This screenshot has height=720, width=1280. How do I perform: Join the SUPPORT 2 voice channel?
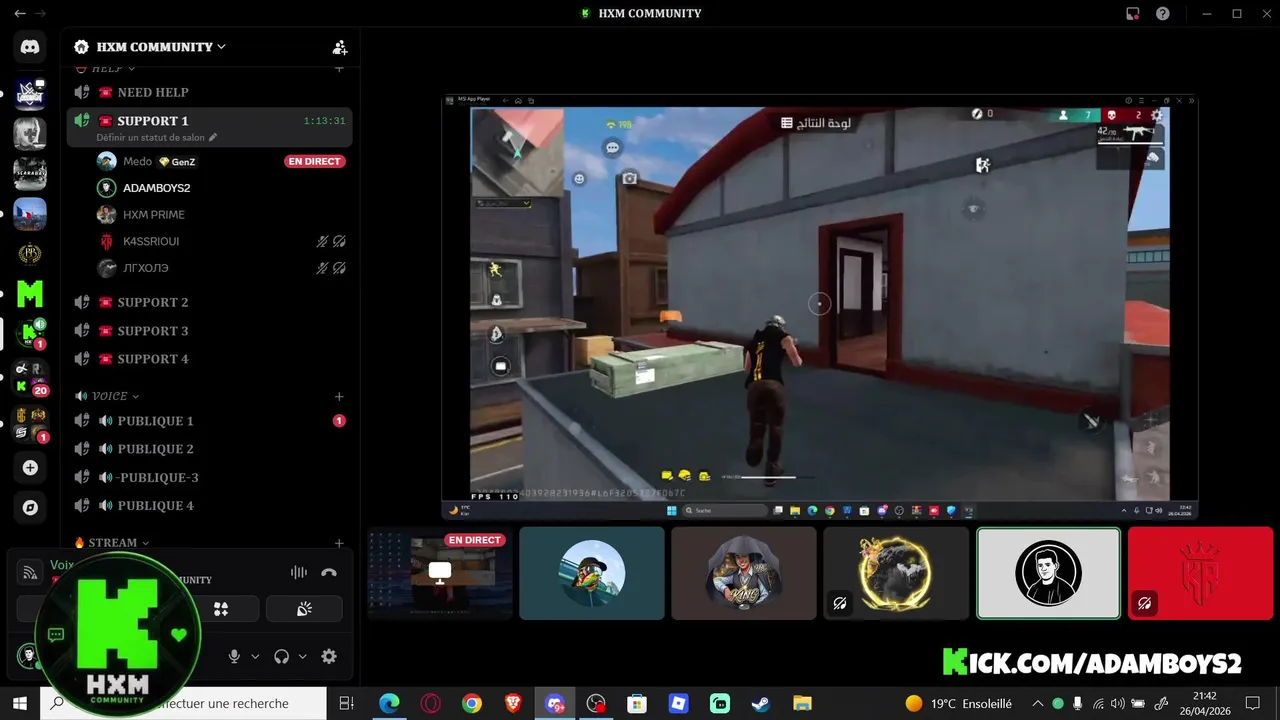(209, 302)
